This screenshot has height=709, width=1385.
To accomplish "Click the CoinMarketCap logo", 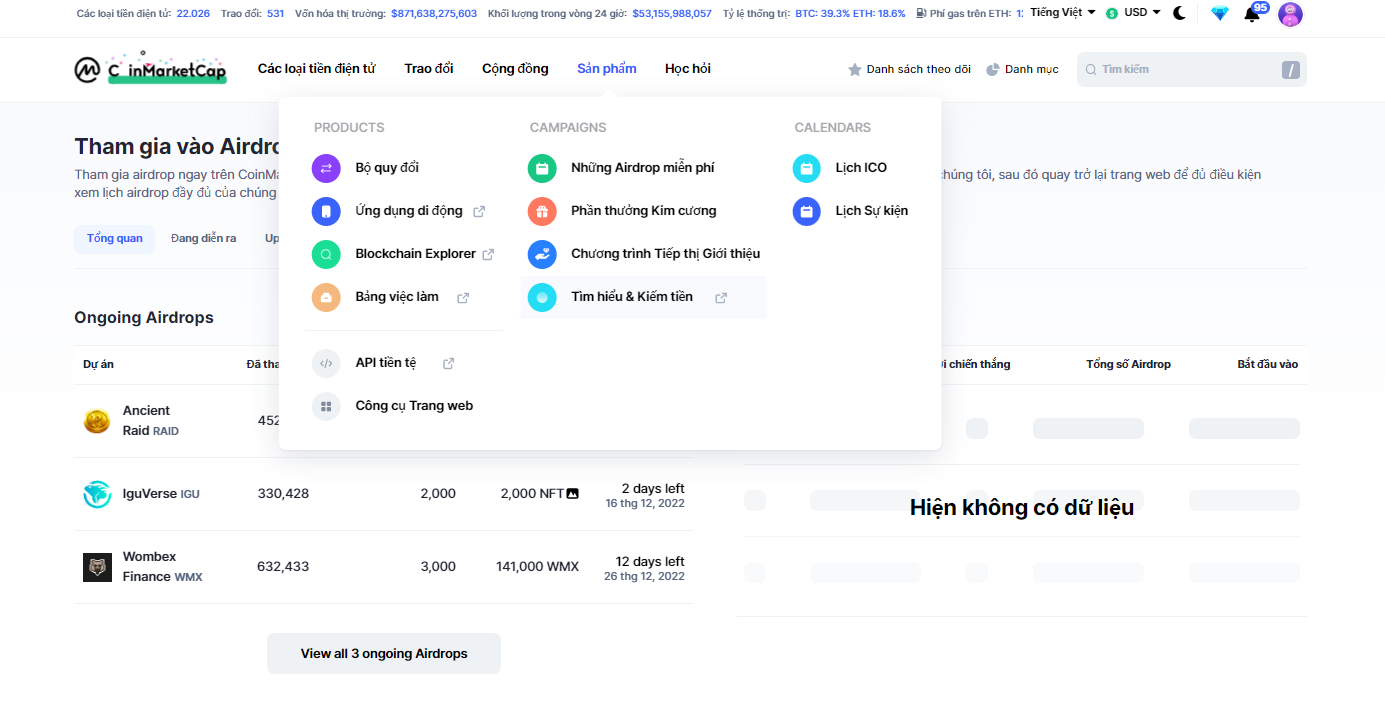I will click(x=150, y=68).
